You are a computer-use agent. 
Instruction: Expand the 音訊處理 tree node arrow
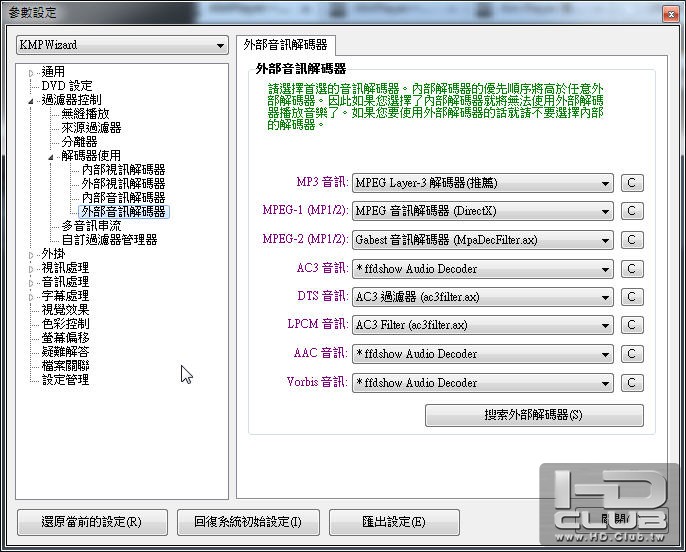pyautogui.click(x=31, y=283)
